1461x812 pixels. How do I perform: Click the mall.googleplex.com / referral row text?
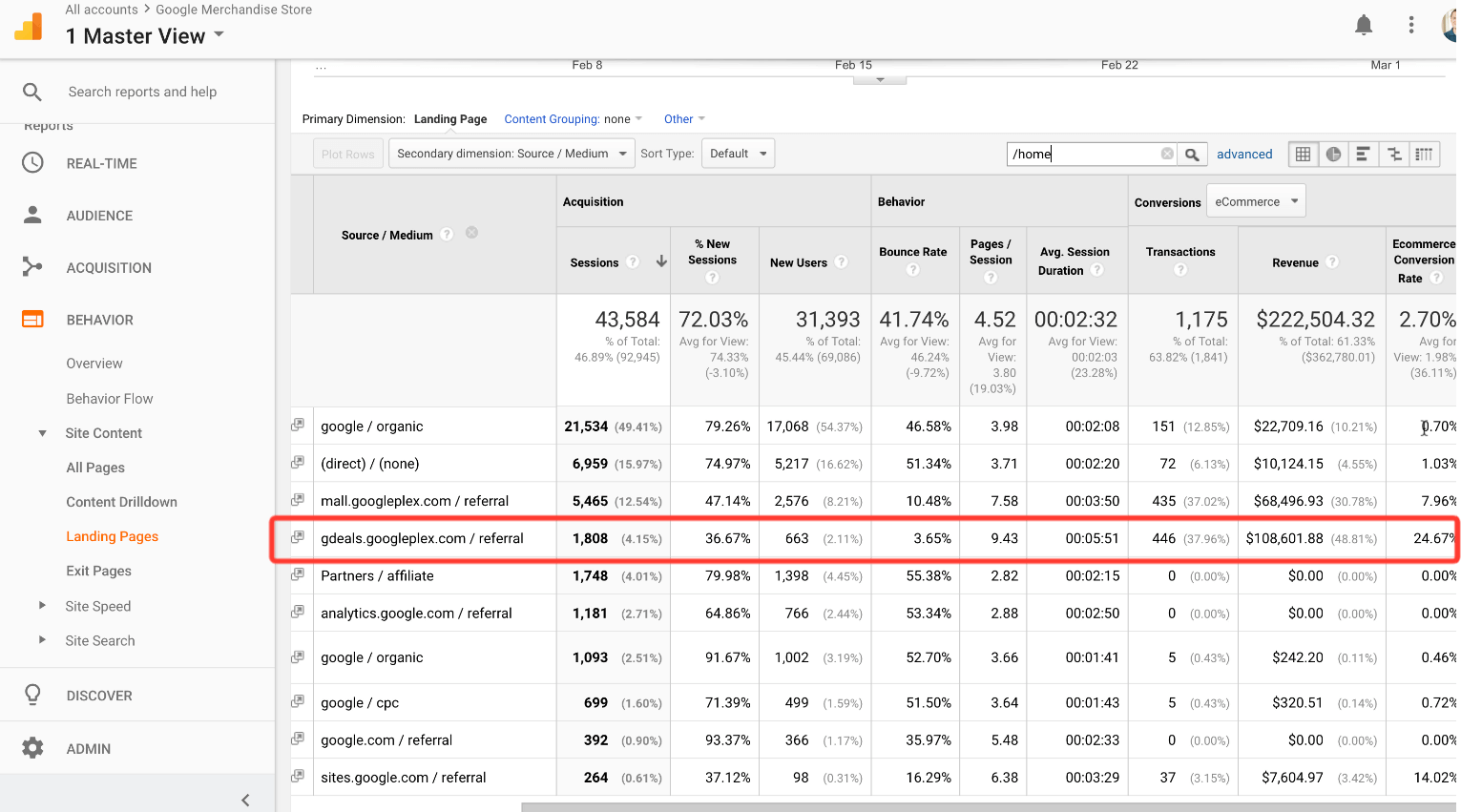(x=415, y=501)
